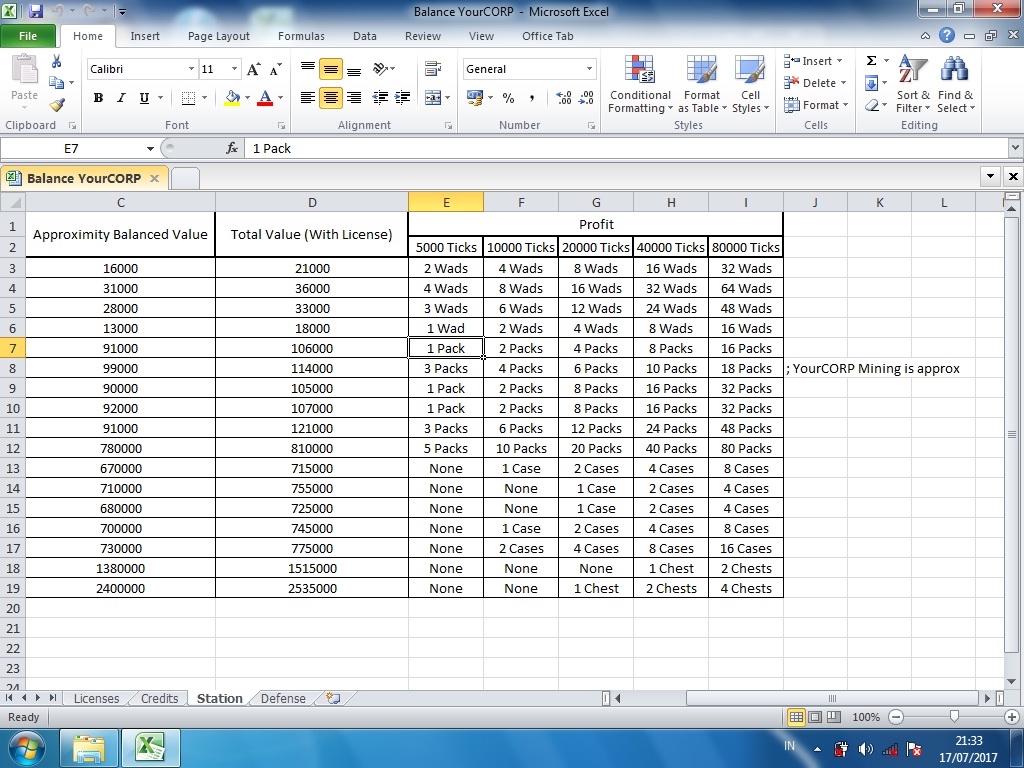Click the Delete cells button
Viewport: 1024px width, 768px height.
pyautogui.click(x=815, y=83)
